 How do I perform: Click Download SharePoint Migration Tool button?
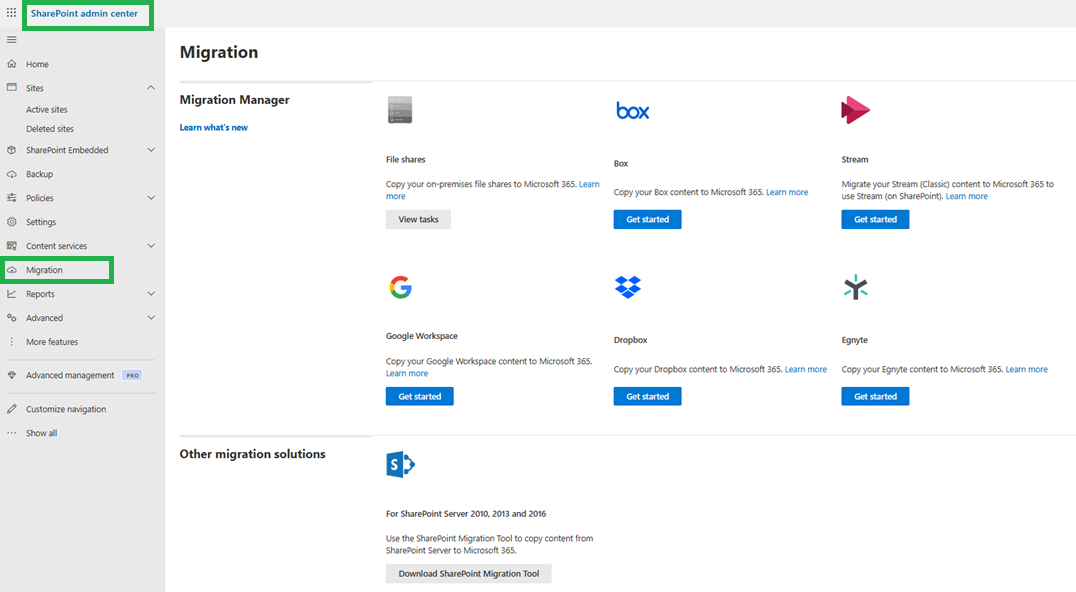(469, 573)
